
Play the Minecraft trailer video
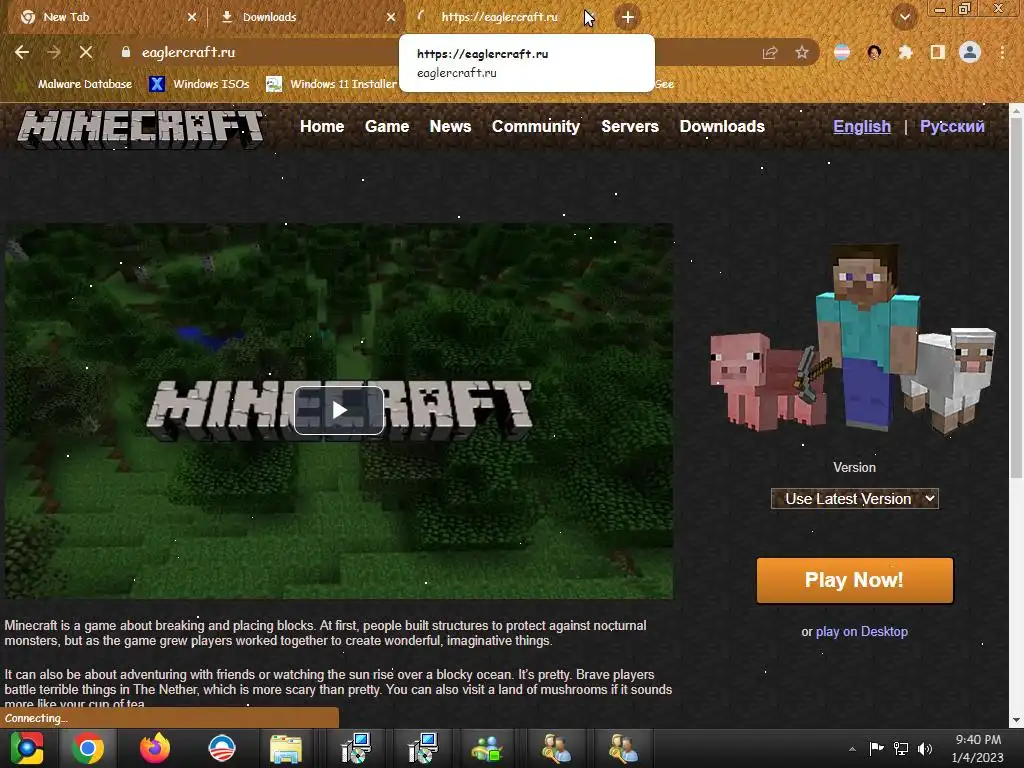click(339, 410)
